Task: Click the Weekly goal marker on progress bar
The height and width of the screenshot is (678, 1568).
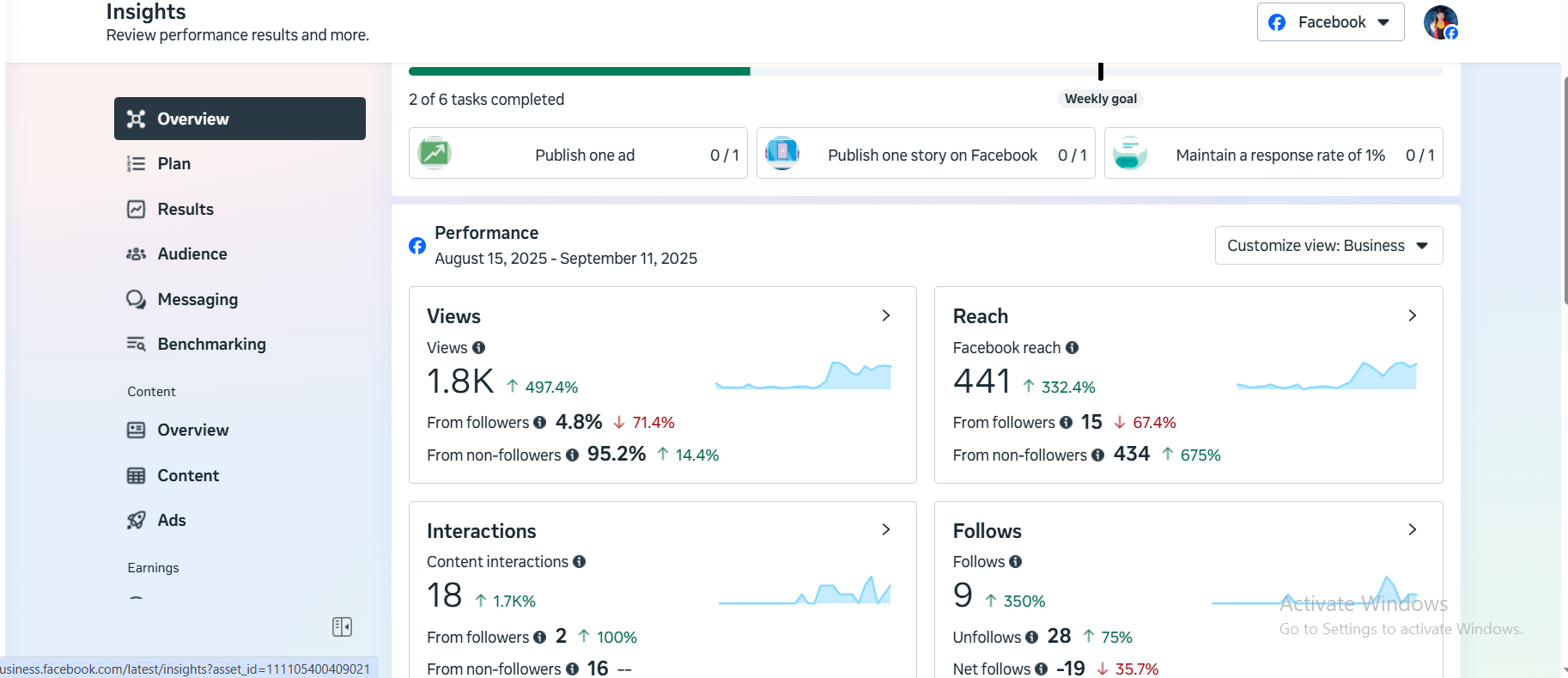Action: coord(1100,72)
